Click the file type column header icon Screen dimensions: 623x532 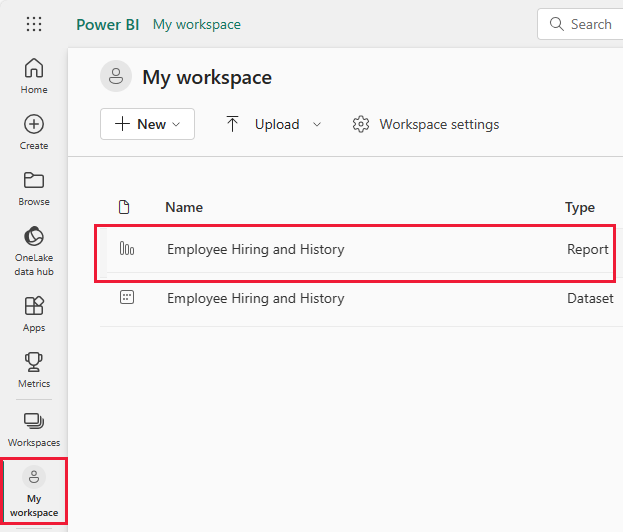pos(124,207)
